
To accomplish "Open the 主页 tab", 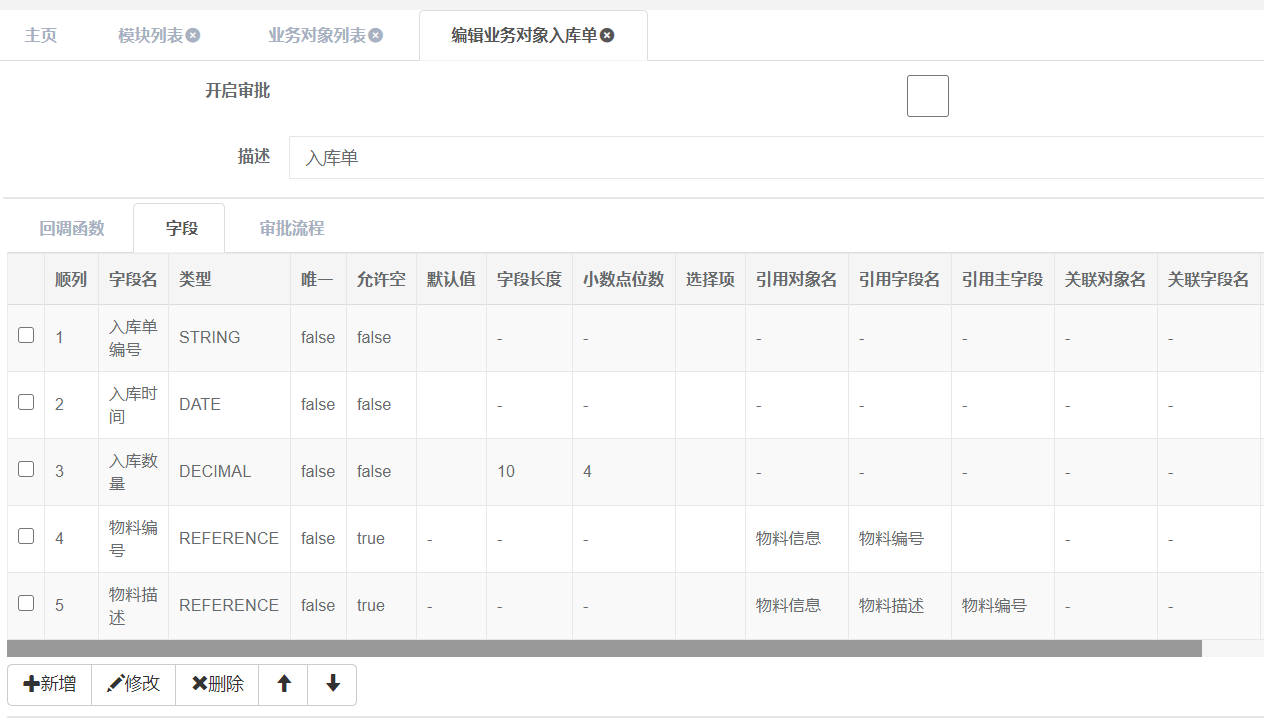I will [x=41, y=34].
